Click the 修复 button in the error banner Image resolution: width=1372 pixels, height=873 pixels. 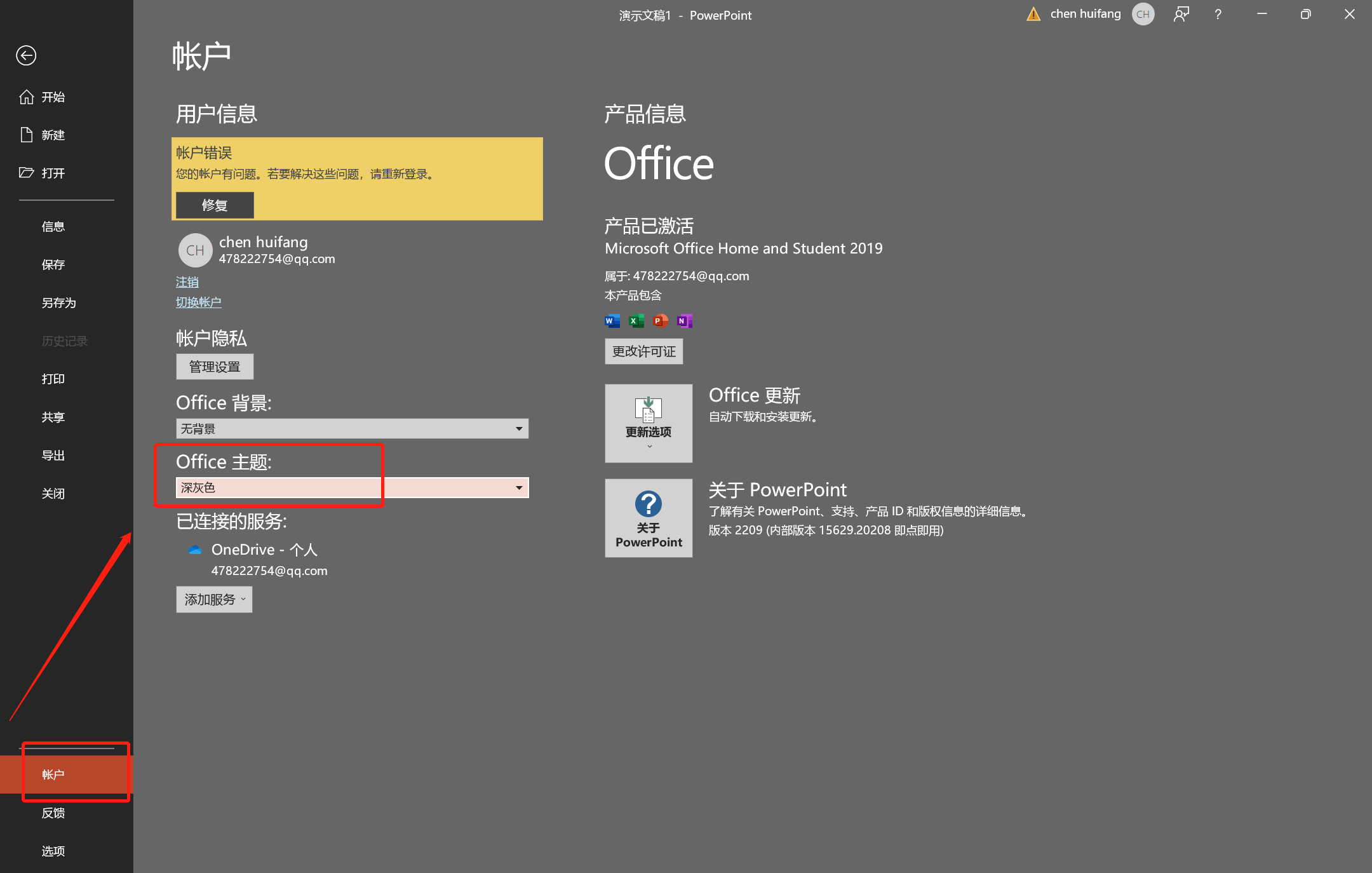(215, 205)
